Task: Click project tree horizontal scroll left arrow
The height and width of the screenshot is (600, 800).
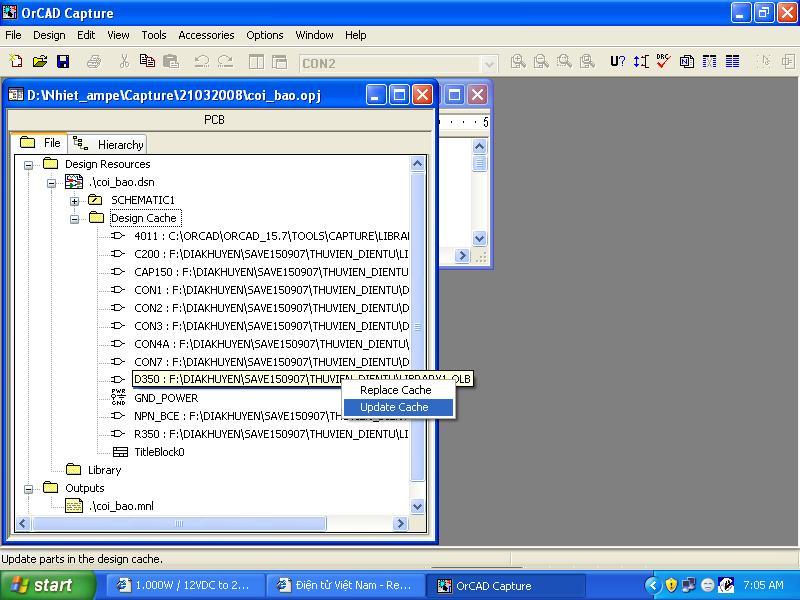Action: (22, 523)
